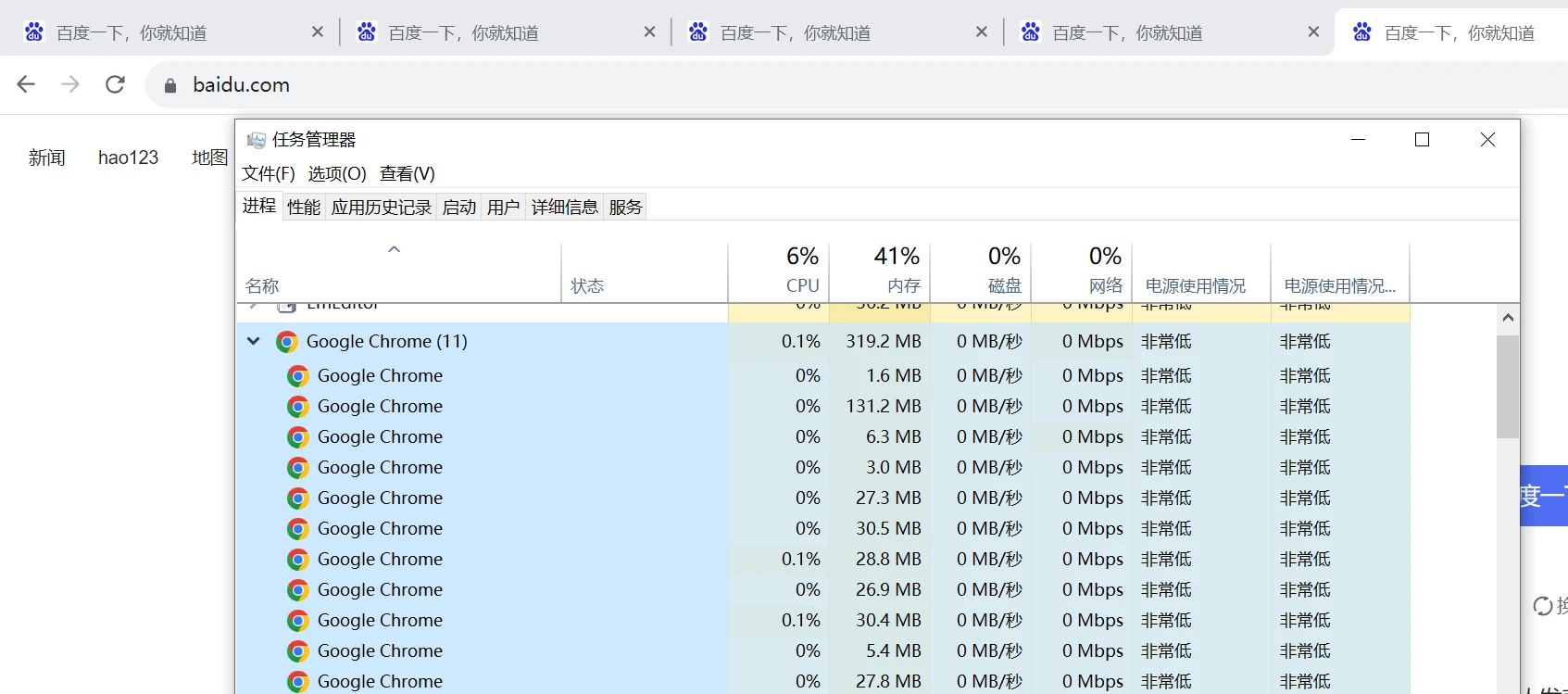
Task: Open the 地图 link on Baidu page
Action: coord(210,158)
